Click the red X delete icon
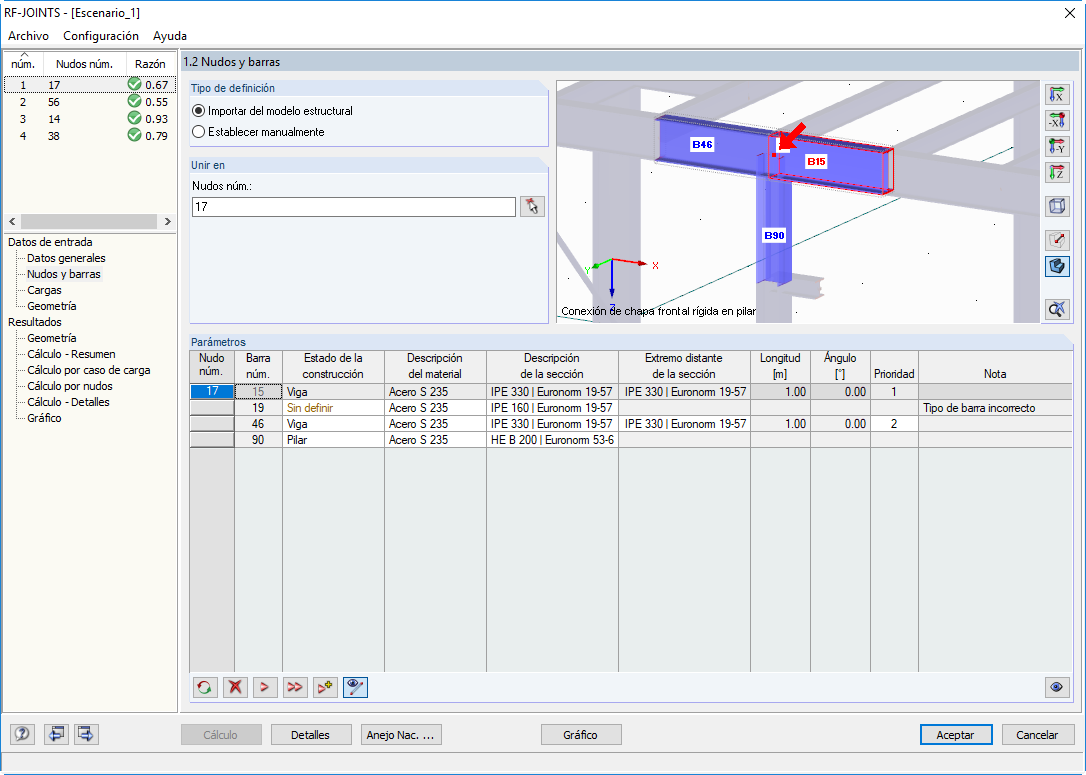Image resolution: width=1086 pixels, height=775 pixels. click(x=235, y=687)
